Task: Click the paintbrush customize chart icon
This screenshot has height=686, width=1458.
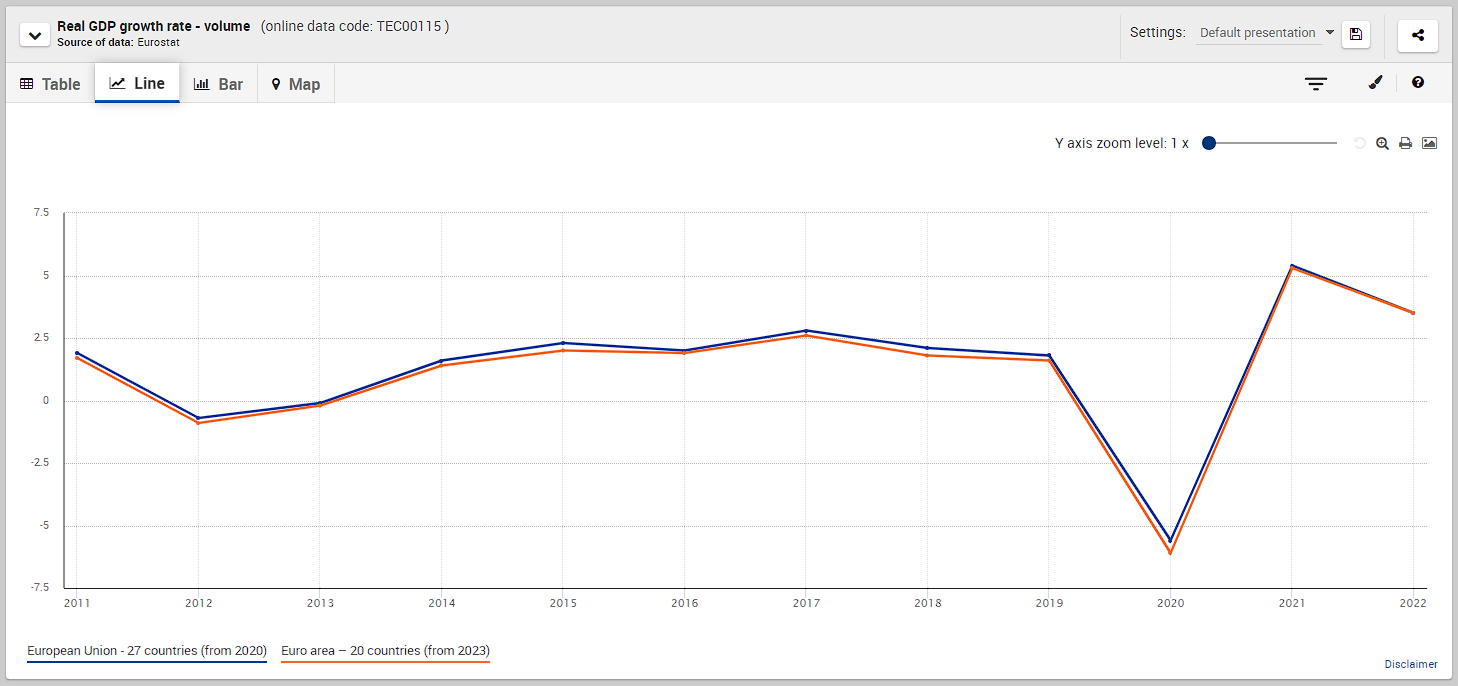Action: 1375,83
